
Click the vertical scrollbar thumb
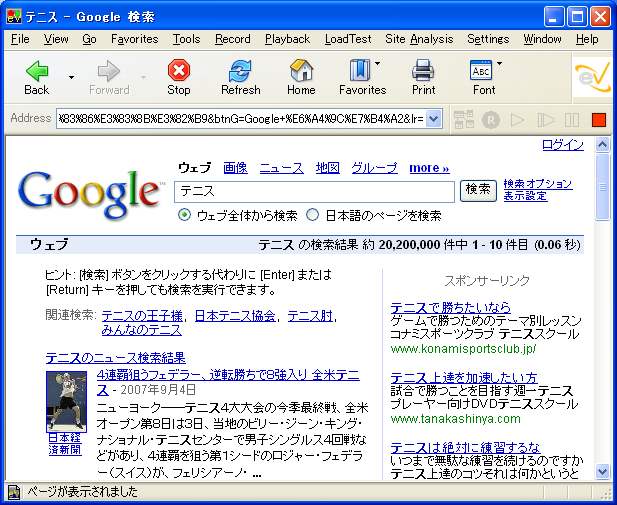tap(602, 187)
